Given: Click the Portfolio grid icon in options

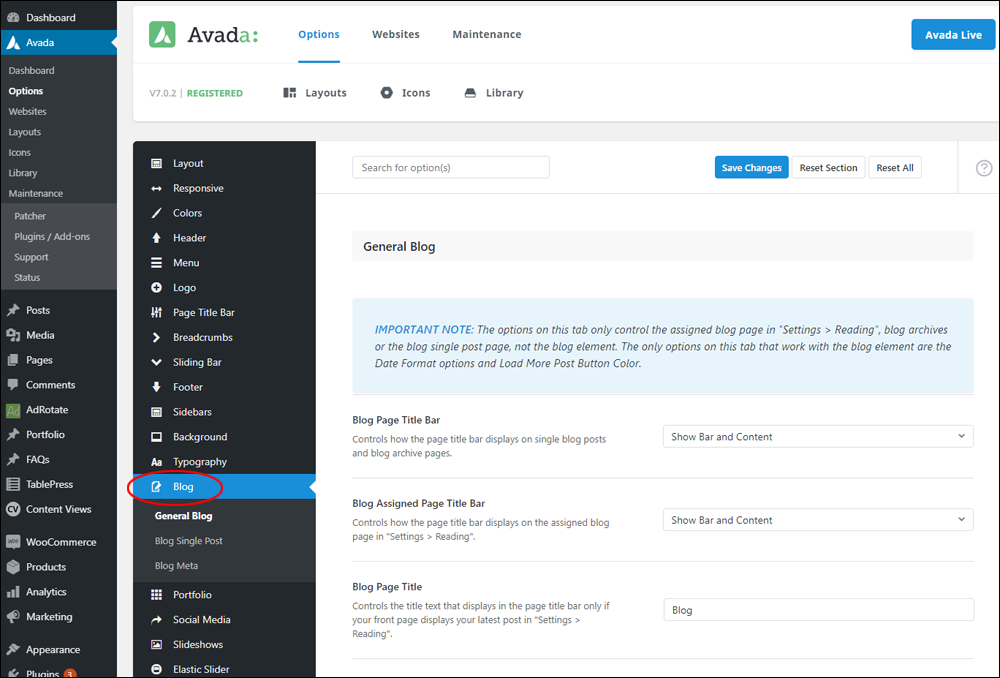Looking at the screenshot, I should point(156,594).
